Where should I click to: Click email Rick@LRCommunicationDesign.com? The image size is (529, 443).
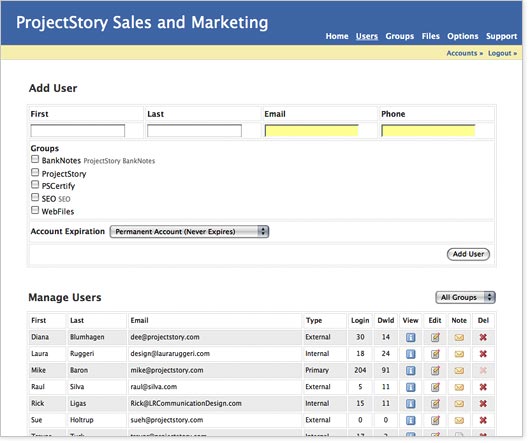[186, 403]
